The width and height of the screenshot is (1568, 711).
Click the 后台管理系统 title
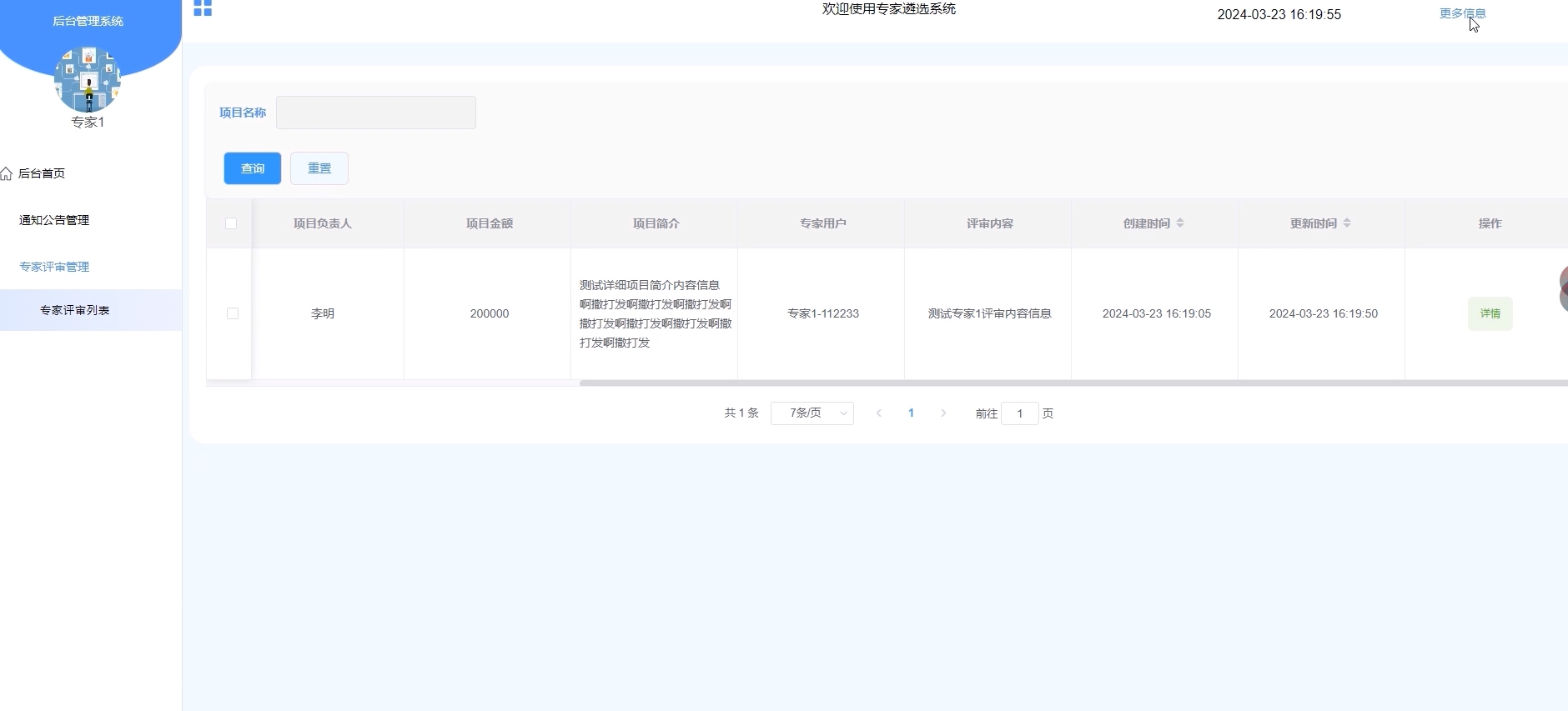(x=88, y=21)
